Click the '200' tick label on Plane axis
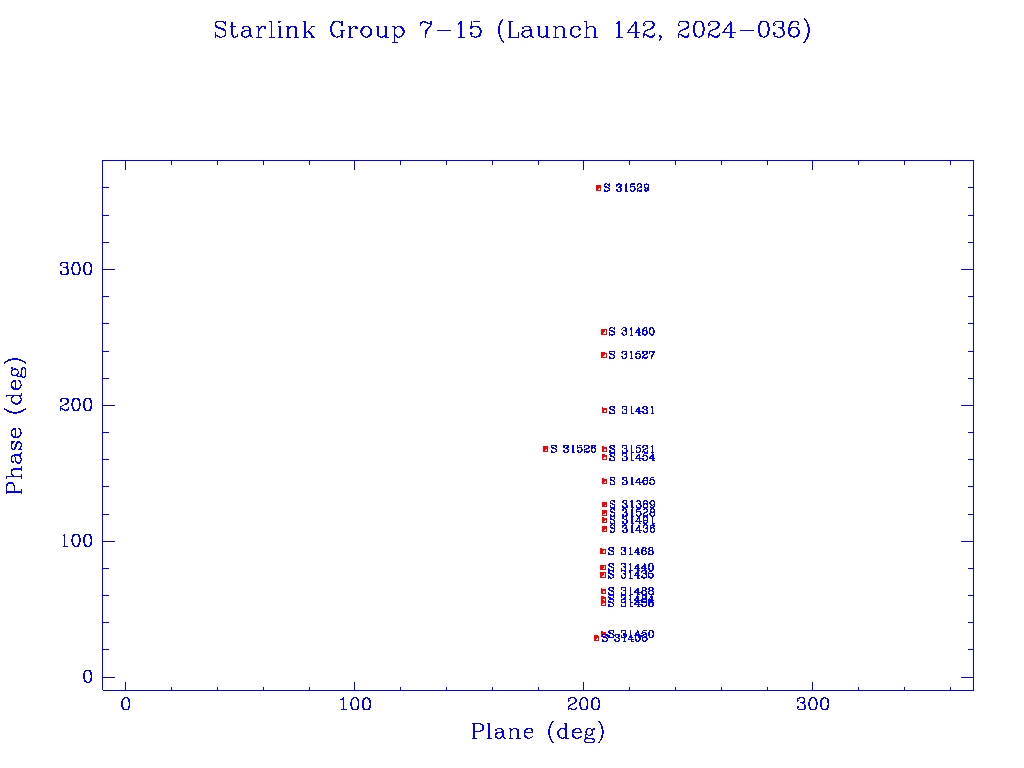The height and width of the screenshot is (768, 1024). (583, 704)
